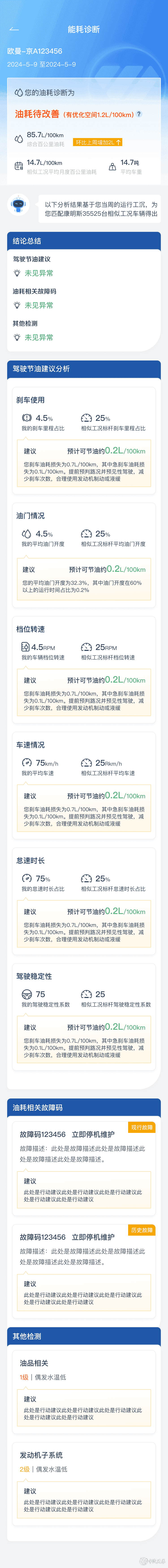The width and height of the screenshot is (168, 1568).
Task: Open the 现行故障 fault code card
Action: (x=84, y=1168)
